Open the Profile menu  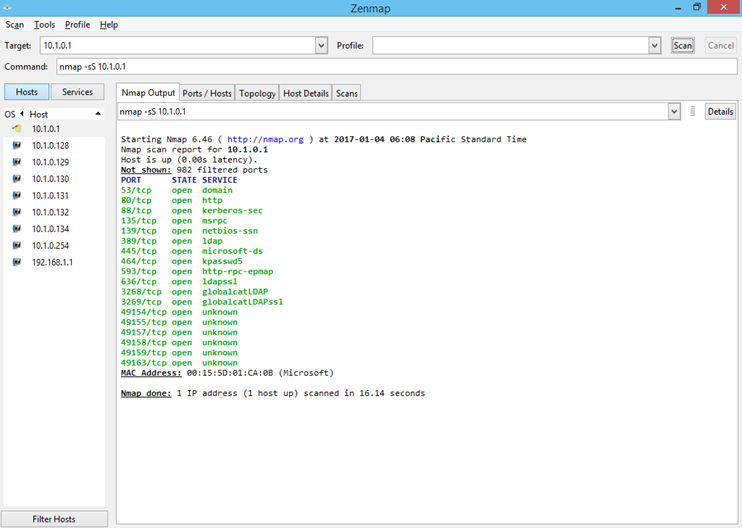tap(77, 25)
